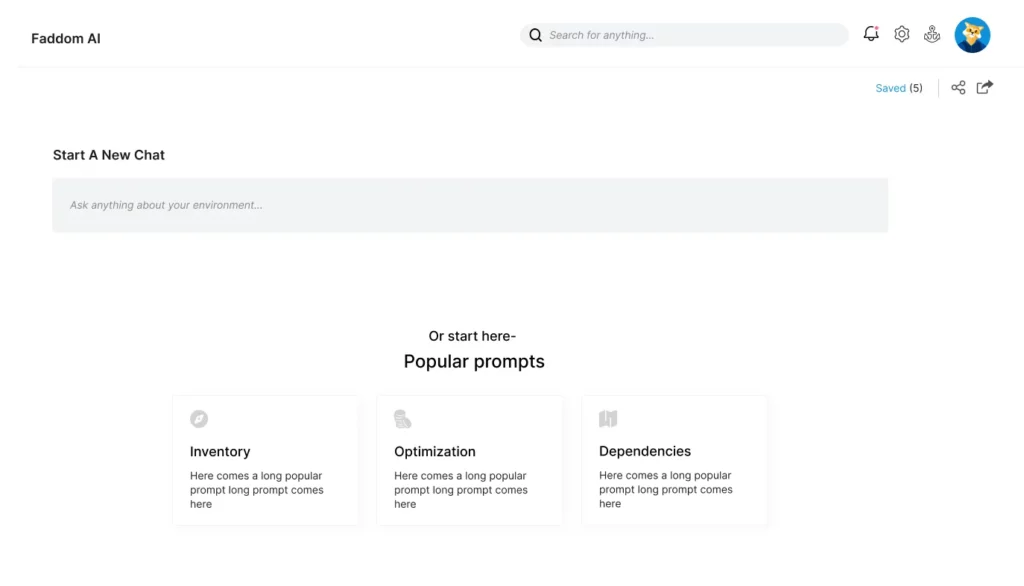Select the Optimization prompt card title
The height and width of the screenshot is (586, 1024).
(x=435, y=451)
